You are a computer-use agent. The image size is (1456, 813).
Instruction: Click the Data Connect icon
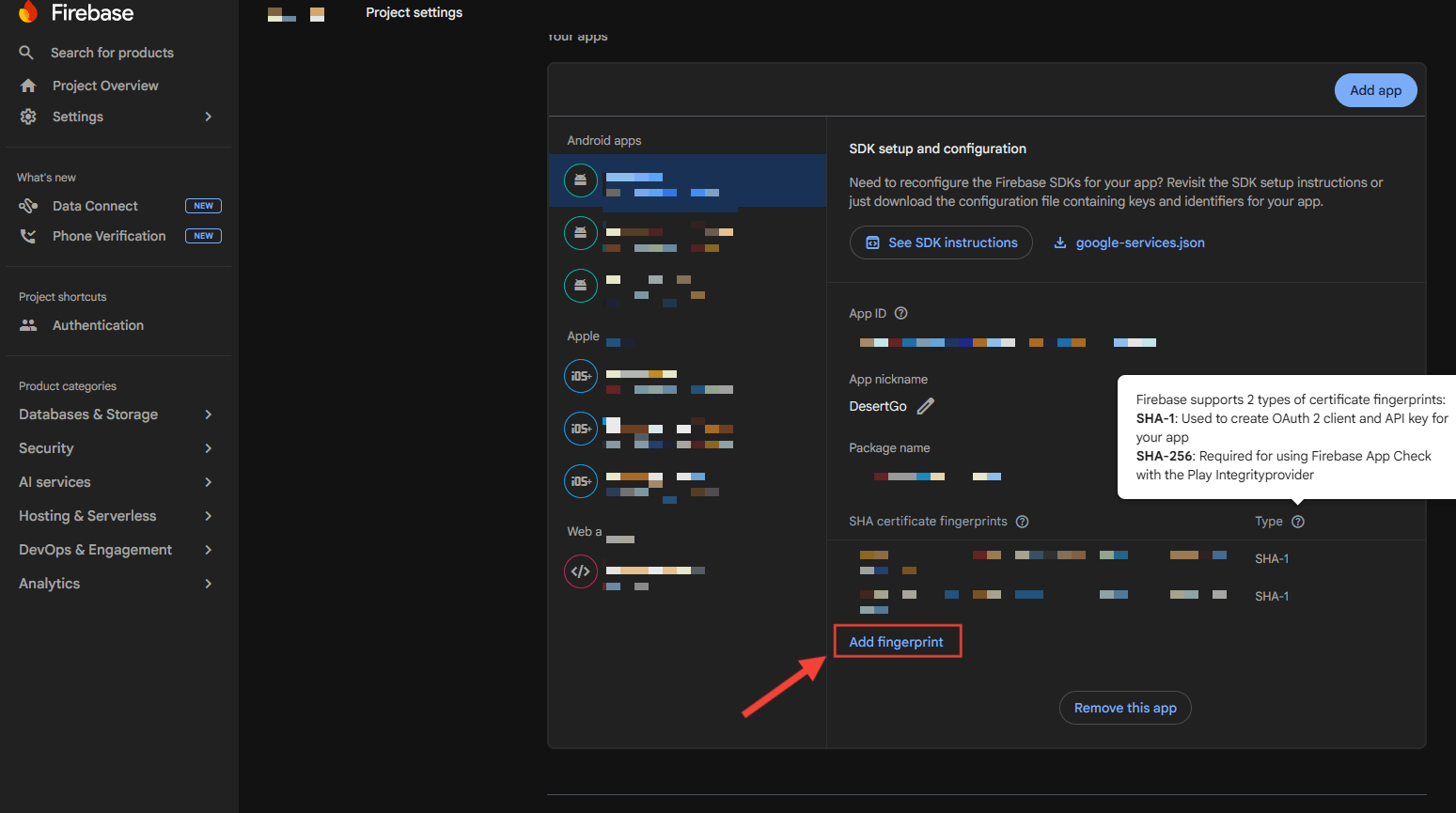coord(28,206)
